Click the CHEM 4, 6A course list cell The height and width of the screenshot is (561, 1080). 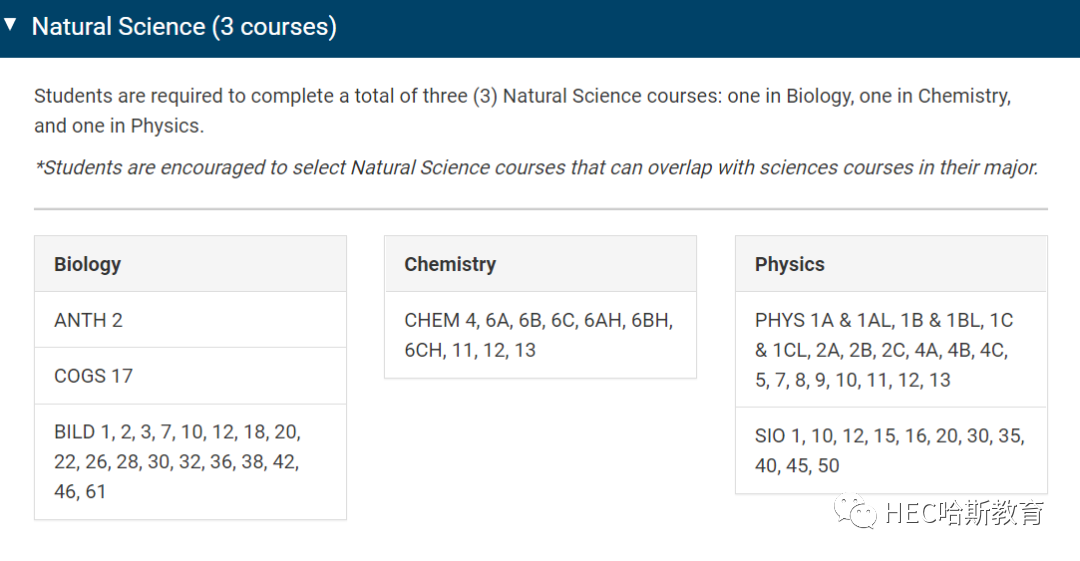pos(540,335)
